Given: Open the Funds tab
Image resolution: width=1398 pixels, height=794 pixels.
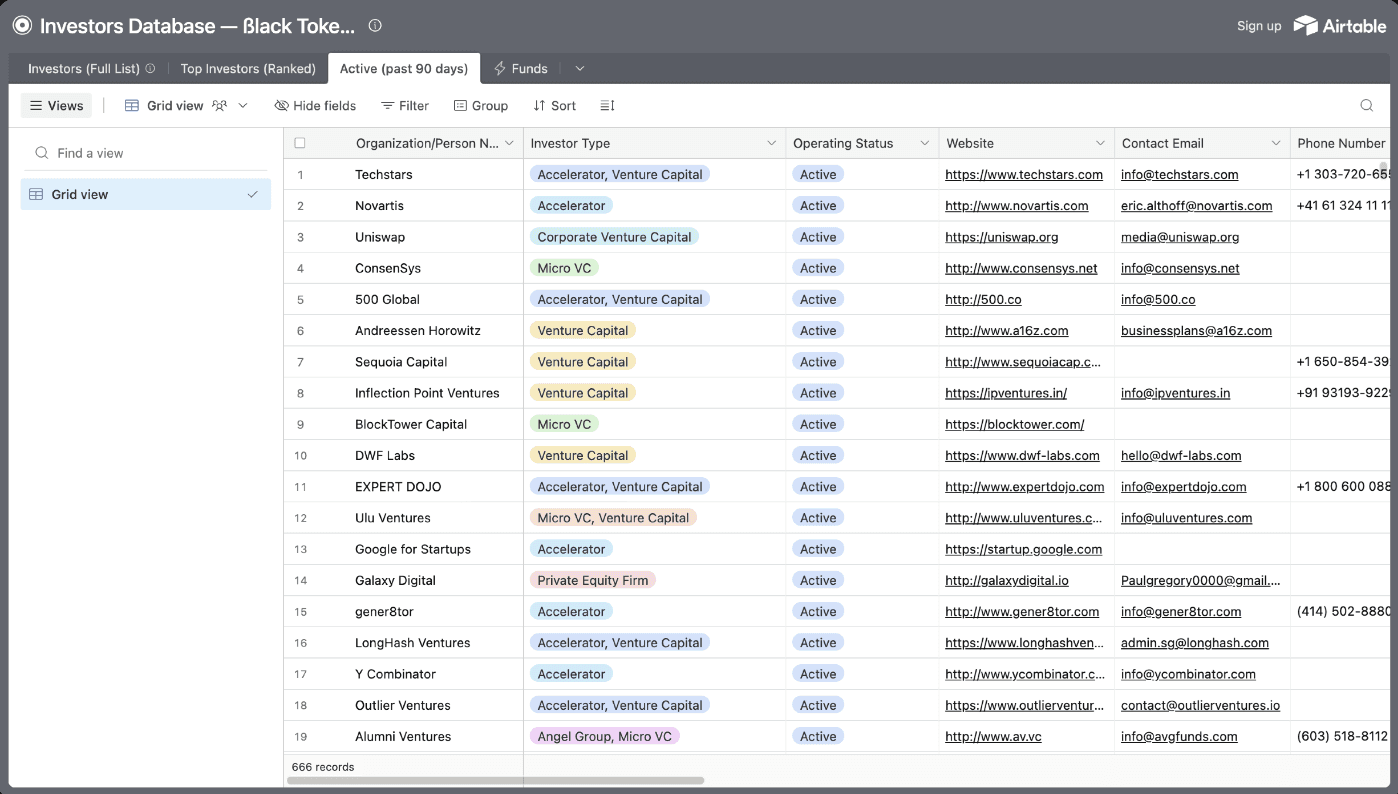Looking at the screenshot, I should point(520,69).
